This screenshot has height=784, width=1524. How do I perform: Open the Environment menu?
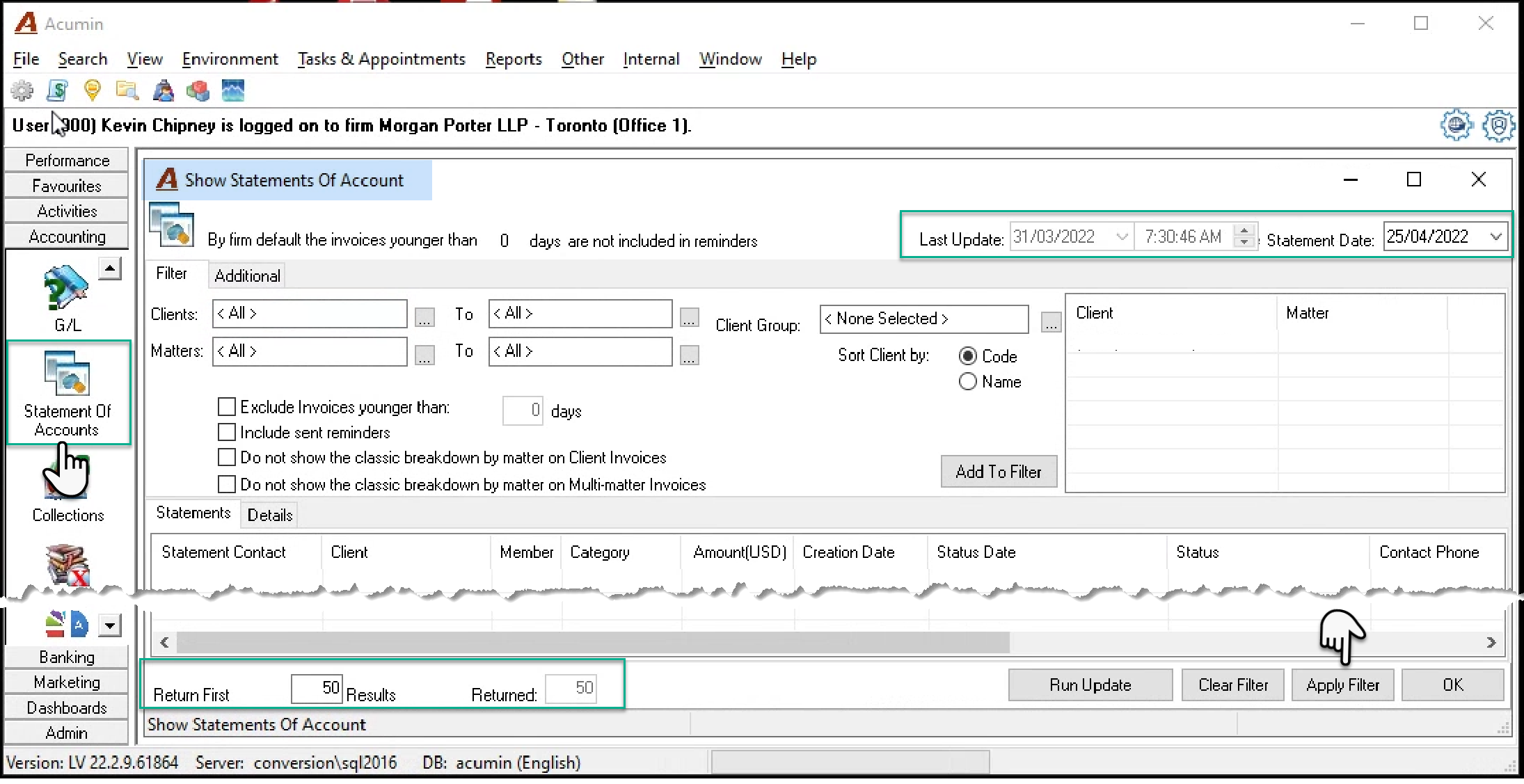click(x=230, y=59)
